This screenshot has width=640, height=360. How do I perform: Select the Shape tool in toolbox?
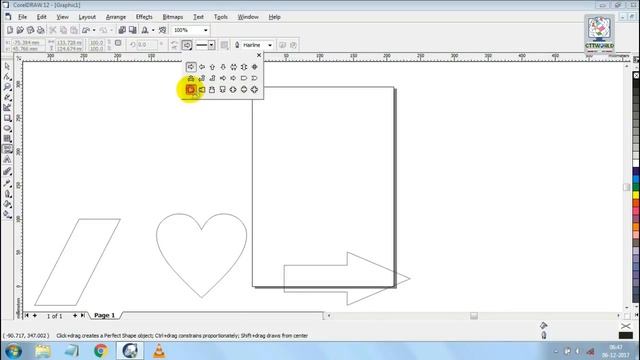(x=7, y=76)
